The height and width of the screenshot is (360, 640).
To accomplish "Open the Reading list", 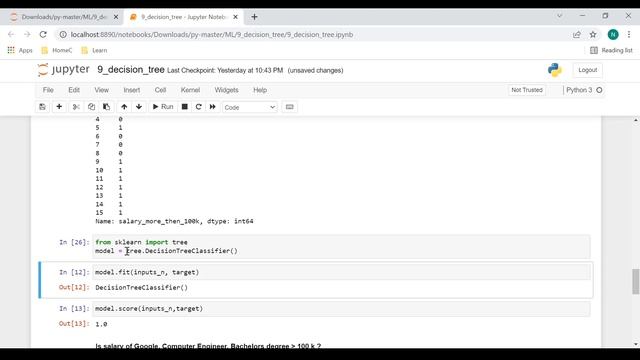I will [x=611, y=50].
